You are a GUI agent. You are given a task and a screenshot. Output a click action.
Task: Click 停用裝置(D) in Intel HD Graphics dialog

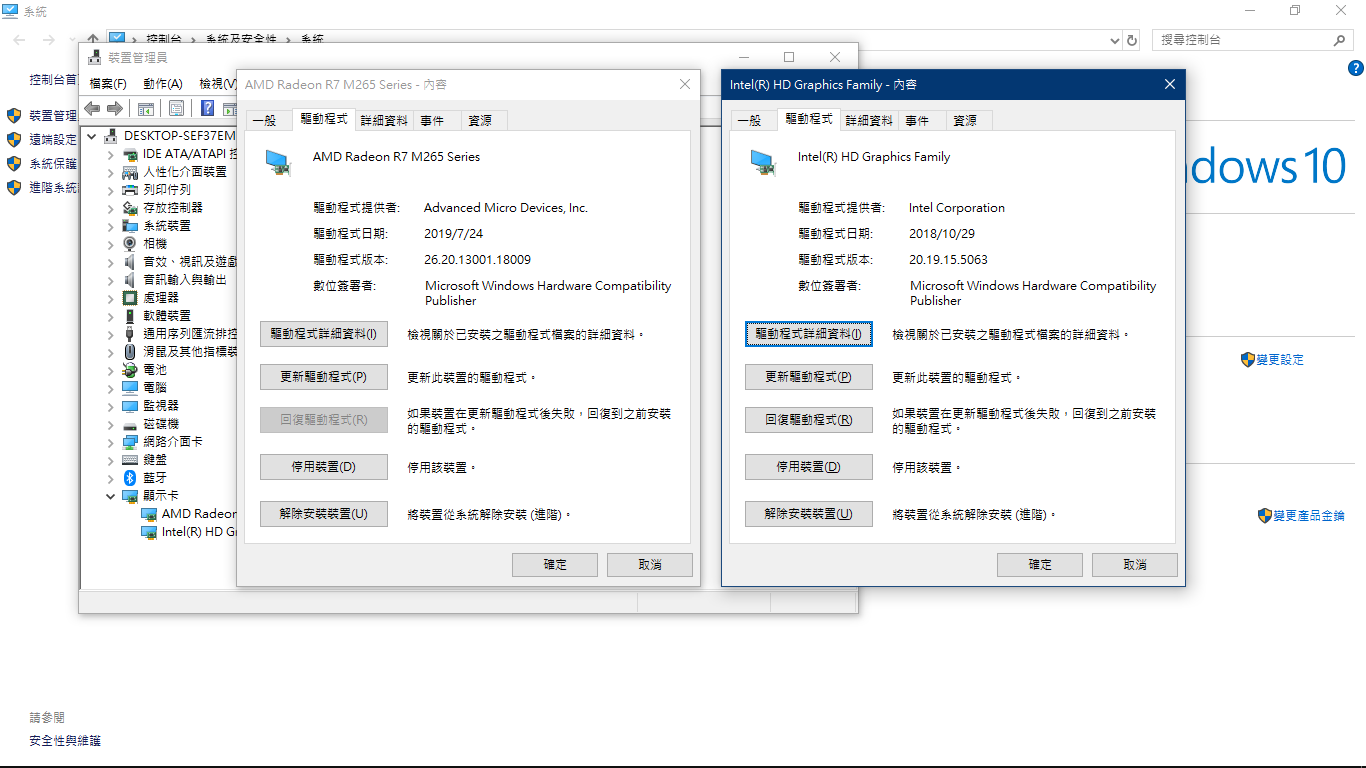point(808,467)
